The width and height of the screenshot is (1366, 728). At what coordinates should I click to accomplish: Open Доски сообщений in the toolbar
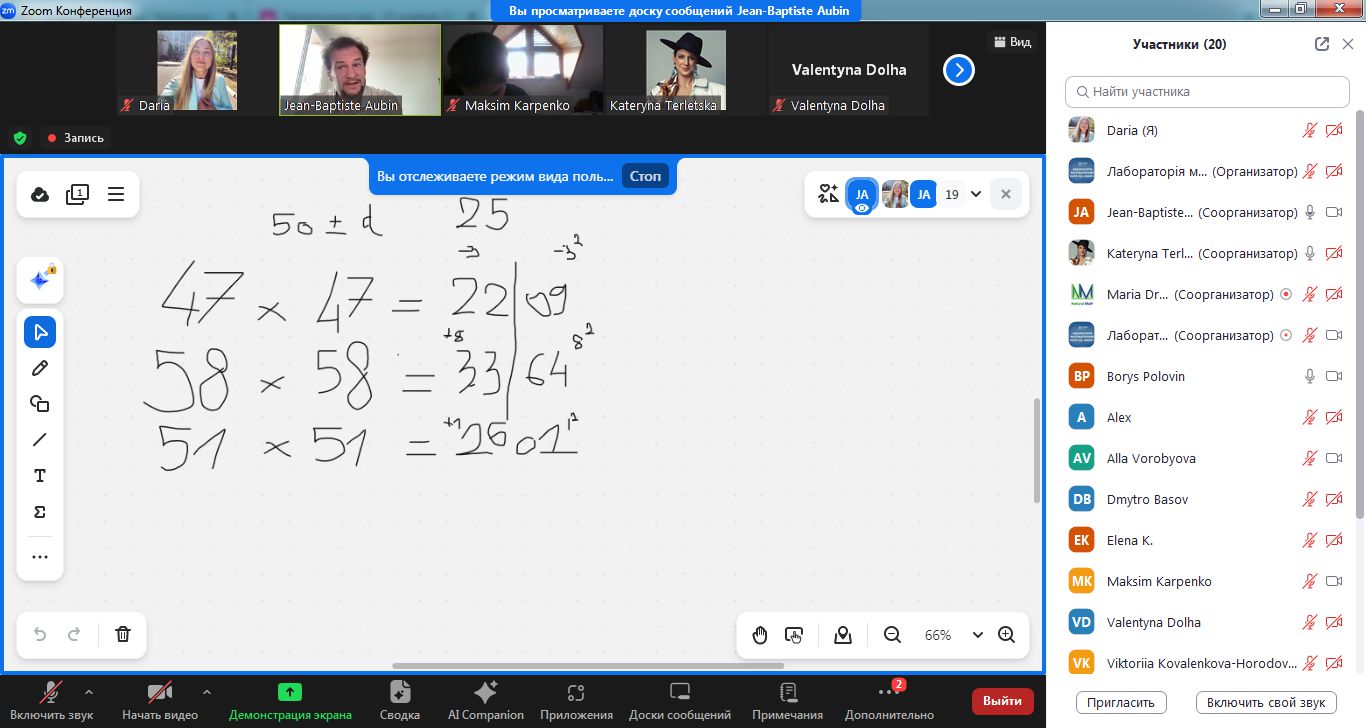coord(679,700)
